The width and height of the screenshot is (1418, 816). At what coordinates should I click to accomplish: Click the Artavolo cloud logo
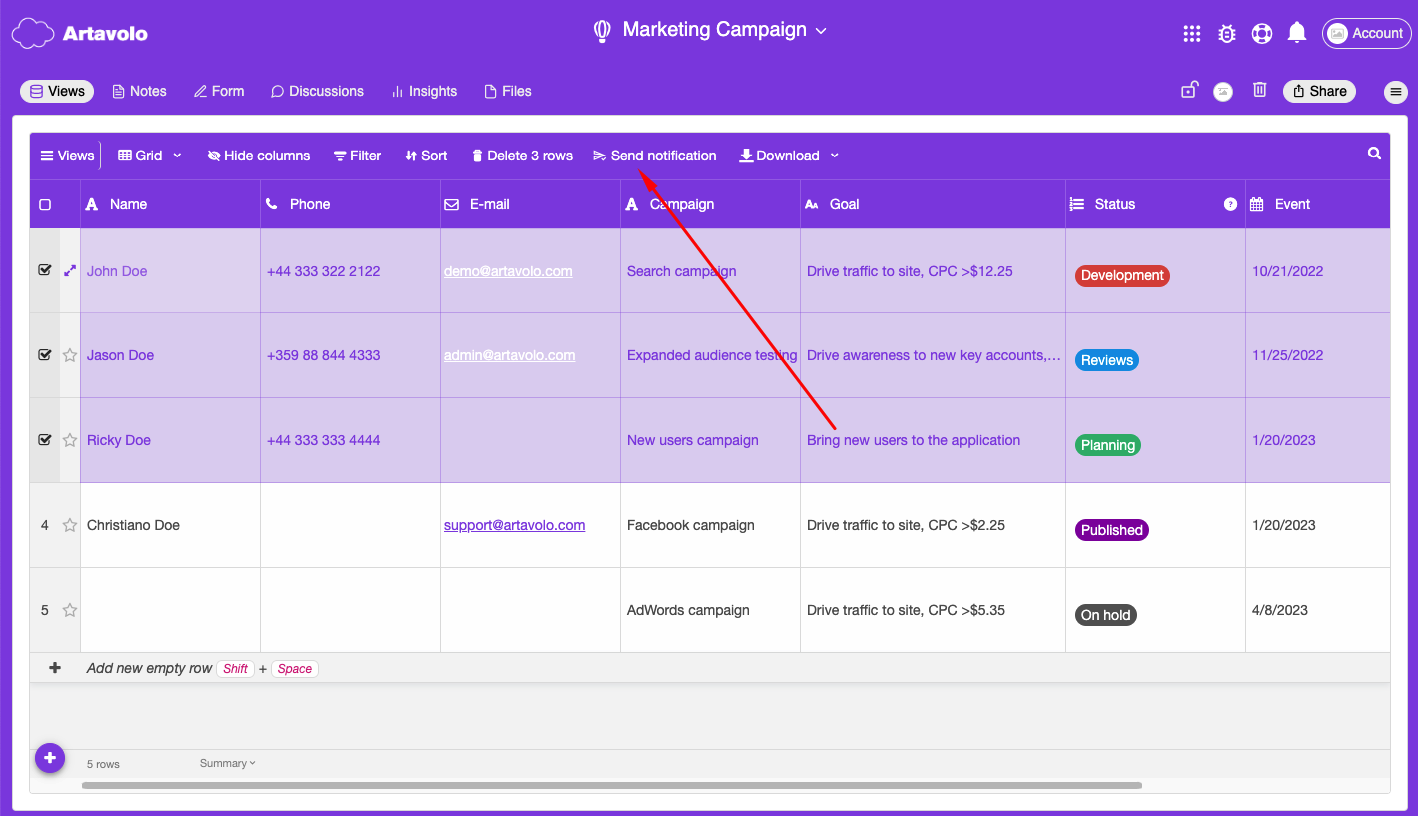click(x=32, y=33)
